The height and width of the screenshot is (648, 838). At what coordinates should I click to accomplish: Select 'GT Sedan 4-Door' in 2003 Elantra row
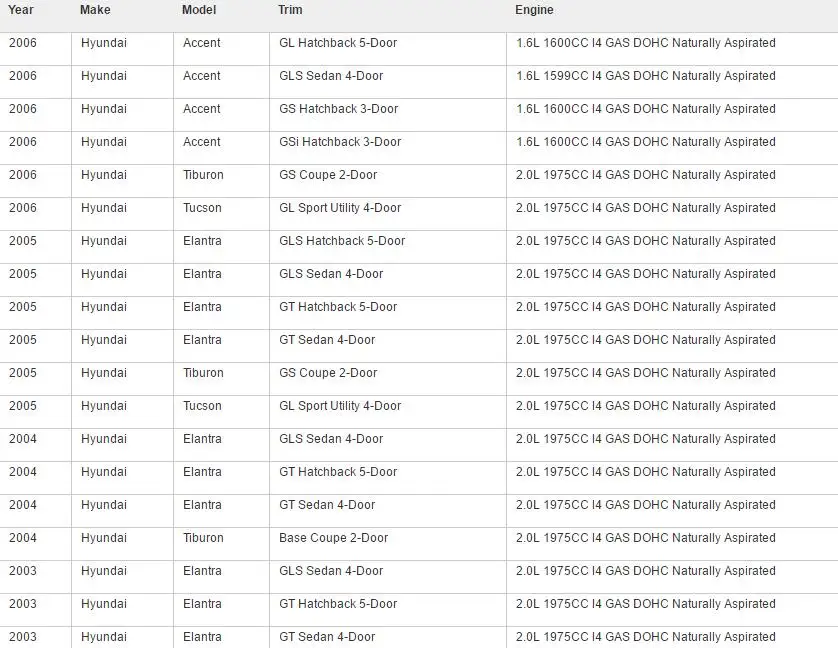tap(327, 637)
